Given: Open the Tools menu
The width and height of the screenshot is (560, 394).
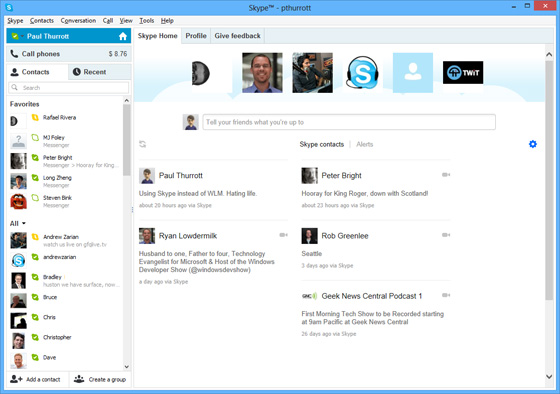Looking at the screenshot, I should (146, 21).
